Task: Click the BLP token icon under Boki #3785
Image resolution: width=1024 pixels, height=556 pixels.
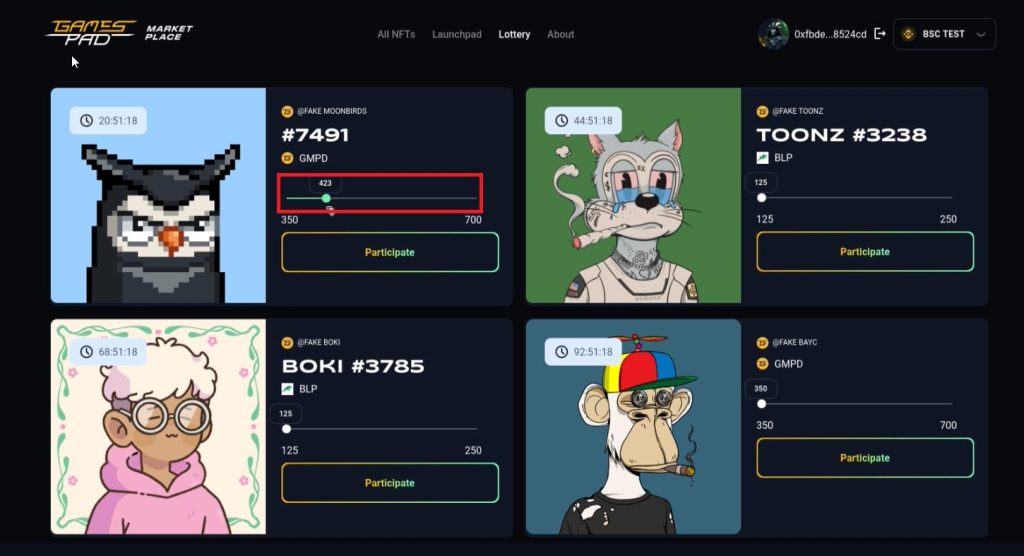Action: coord(287,389)
